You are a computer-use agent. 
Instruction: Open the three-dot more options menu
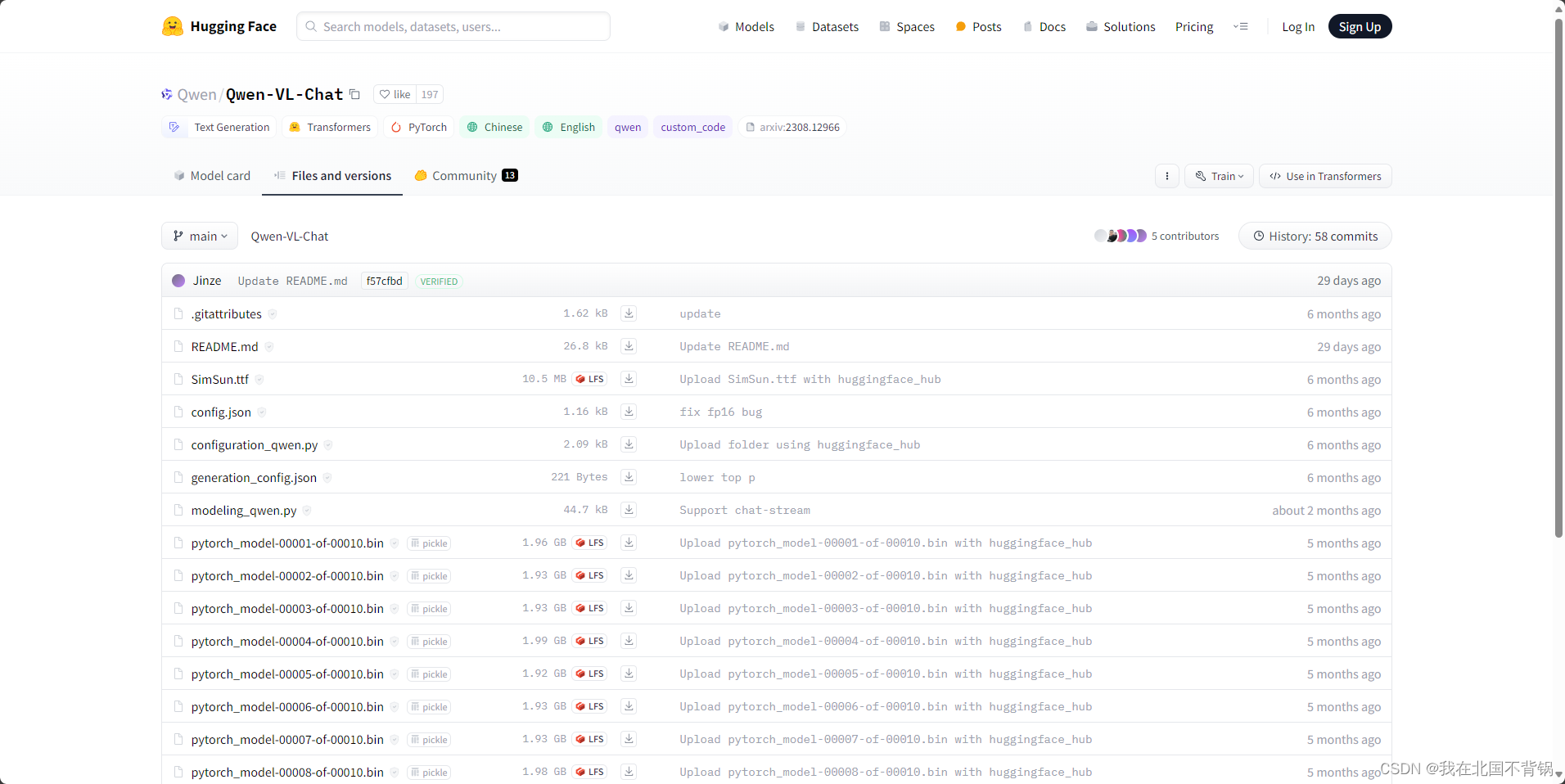[1167, 176]
